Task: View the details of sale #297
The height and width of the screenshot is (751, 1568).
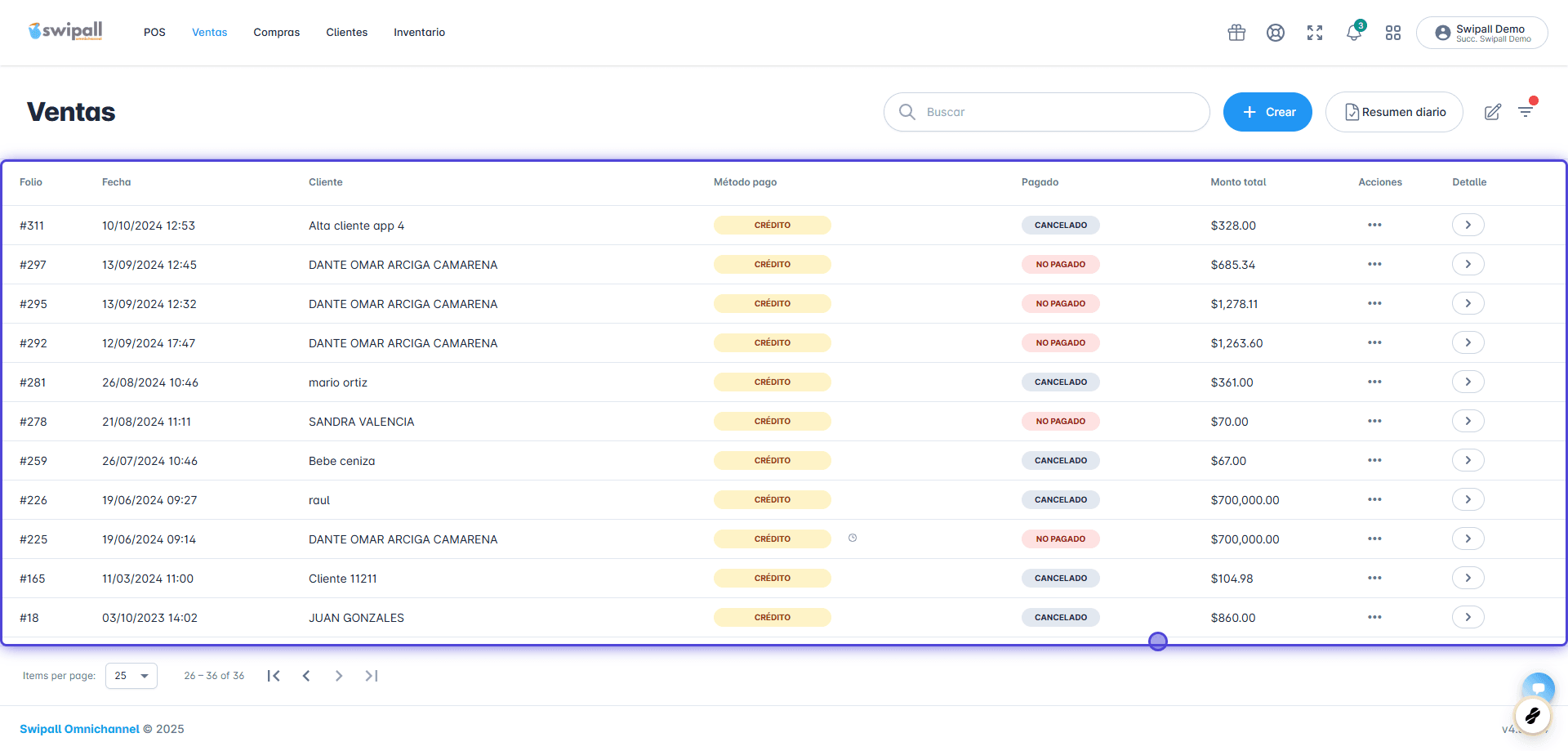Action: (1468, 264)
